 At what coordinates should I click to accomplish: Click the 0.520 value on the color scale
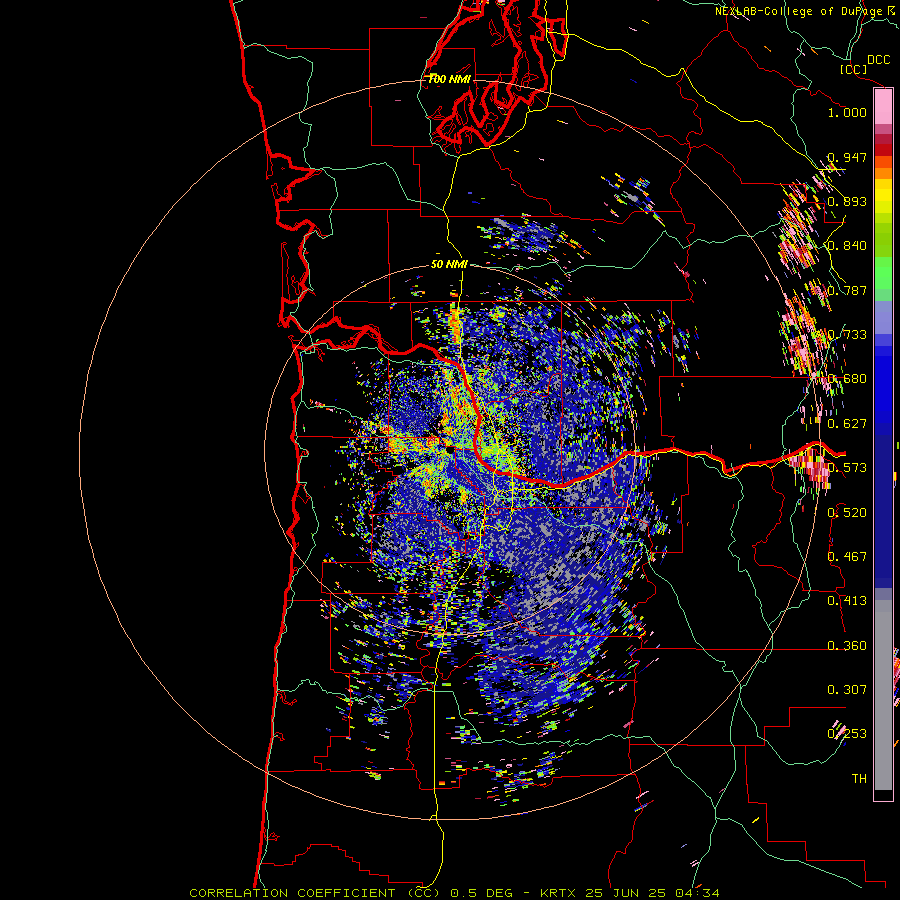pyautogui.click(x=847, y=513)
